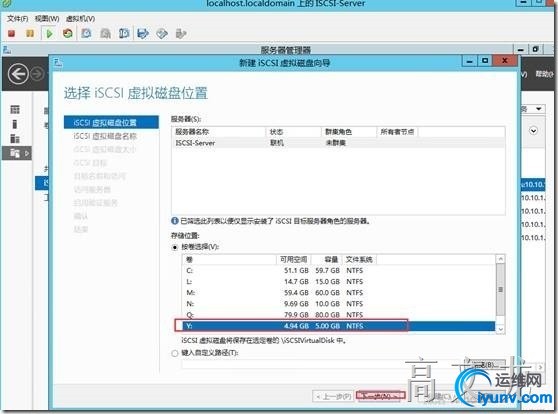This screenshot has height=414, width=558.
Task: Click the 卷 column header in volume list
Action: 230,260
